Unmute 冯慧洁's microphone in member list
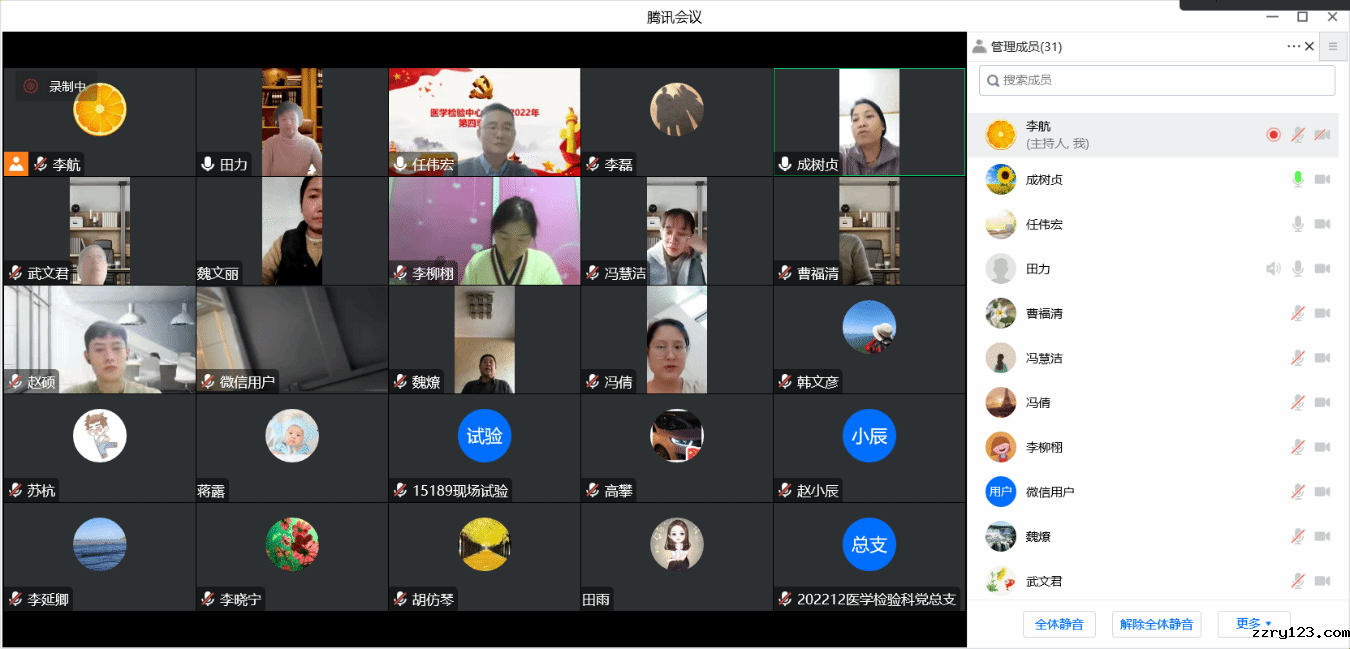The width and height of the screenshot is (1350, 649). click(1297, 358)
